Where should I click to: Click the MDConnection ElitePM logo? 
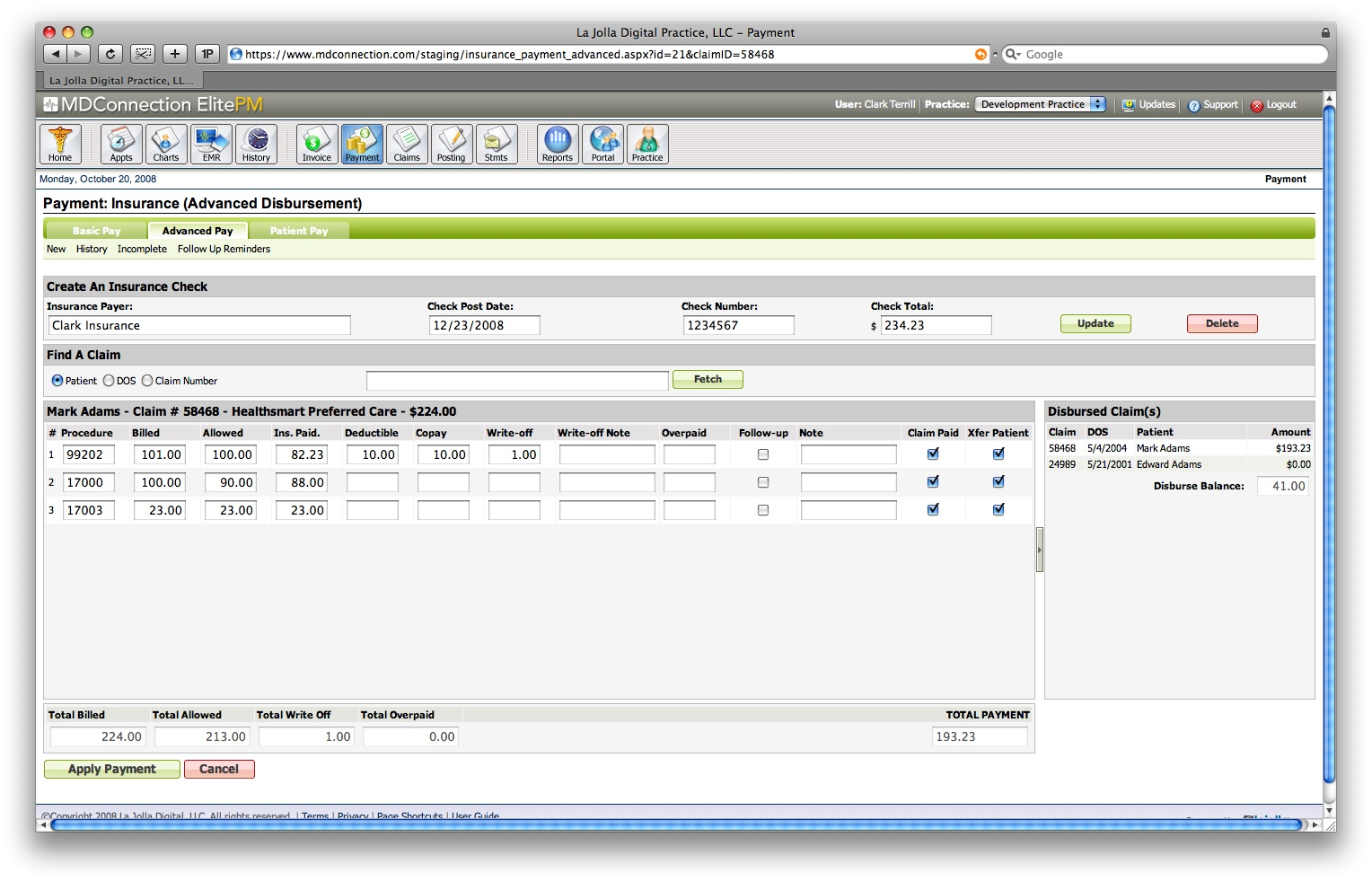coord(153,104)
